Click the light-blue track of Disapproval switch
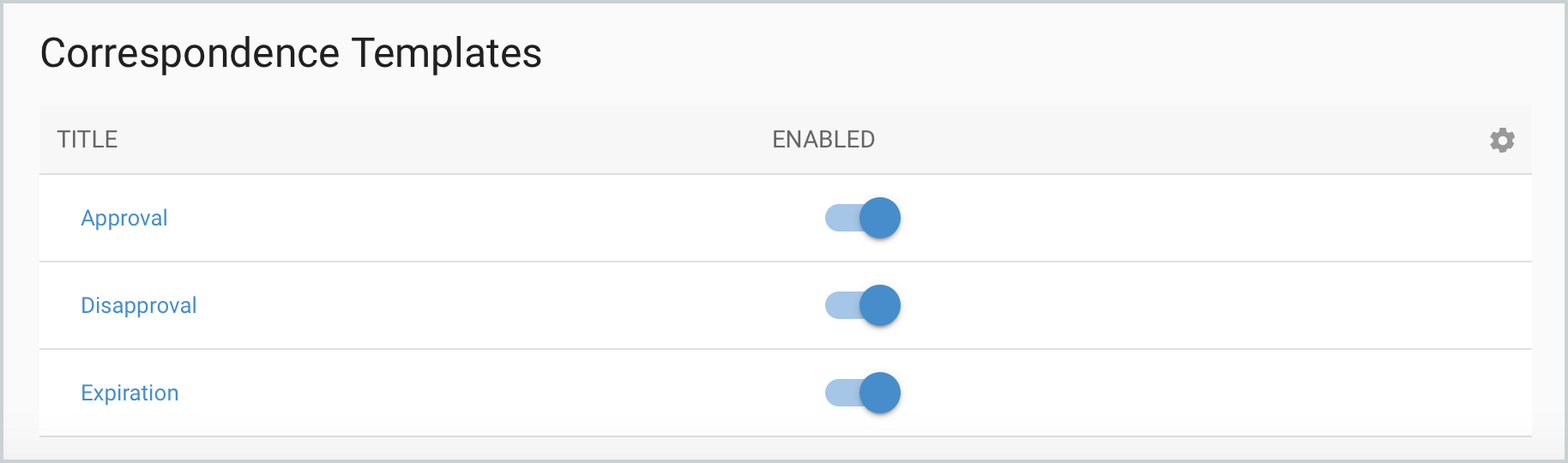The width and height of the screenshot is (1568, 463). point(840,305)
